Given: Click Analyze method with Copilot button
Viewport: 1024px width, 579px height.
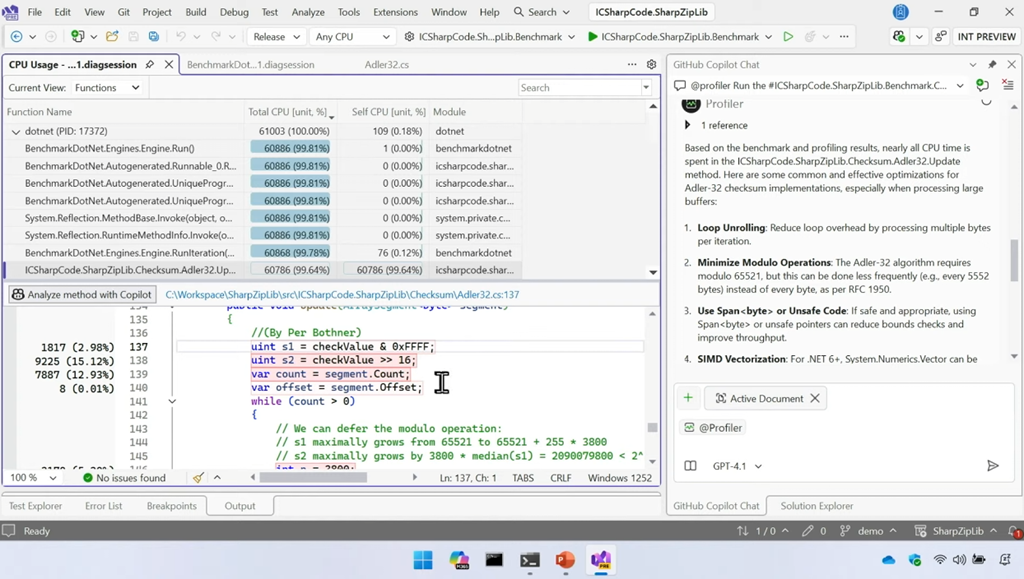Looking at the screenshot, I should coord(82,295).
